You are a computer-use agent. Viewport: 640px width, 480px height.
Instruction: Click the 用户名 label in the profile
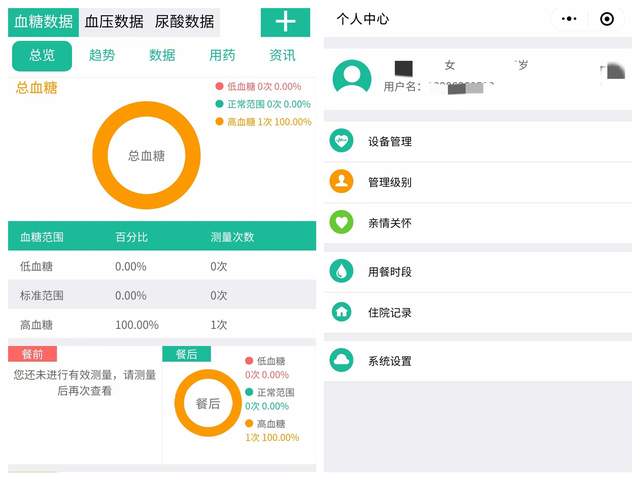402,87
